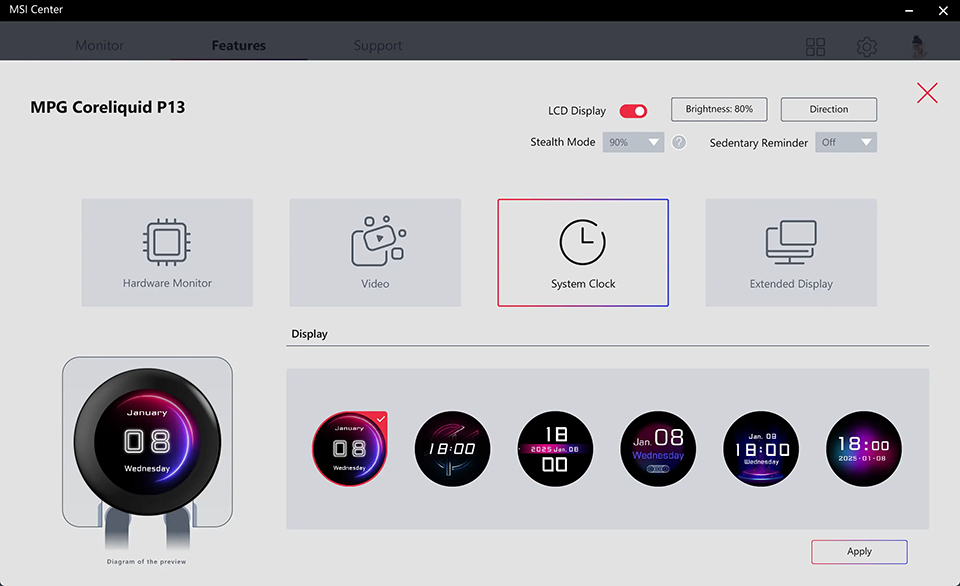
Task: Adjust brightness via Brightness: 80% button
Action: coord(719,109)
